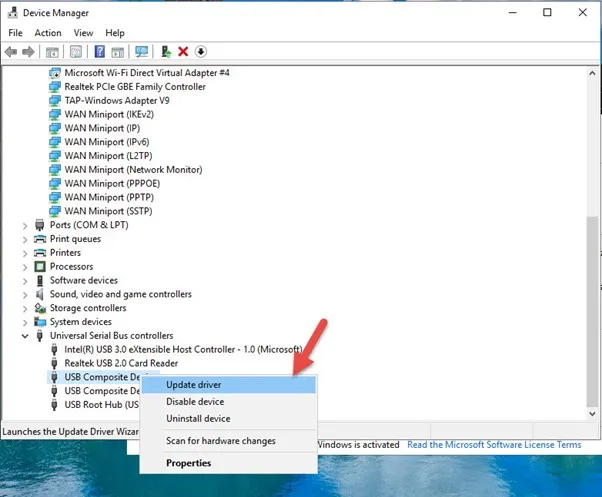Image resolution: width=602 pixels, height=497 pixels.
Task: Click the Properties sheet toolbar icon
Action: point(76,51)
